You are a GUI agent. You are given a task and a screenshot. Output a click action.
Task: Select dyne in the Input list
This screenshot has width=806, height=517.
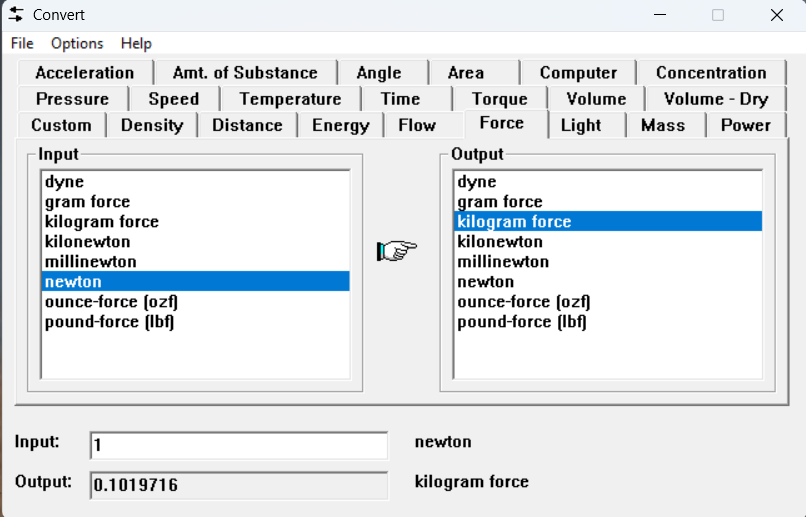pyautogui.click(x=64, y=182)
